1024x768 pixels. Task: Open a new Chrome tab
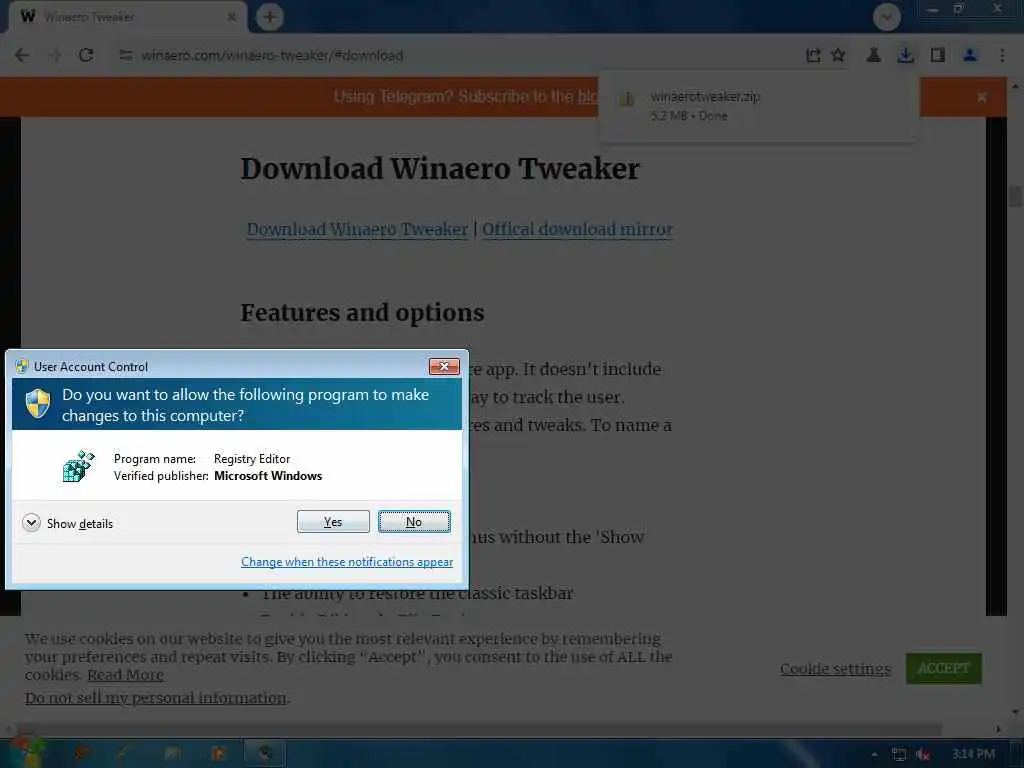270,17
